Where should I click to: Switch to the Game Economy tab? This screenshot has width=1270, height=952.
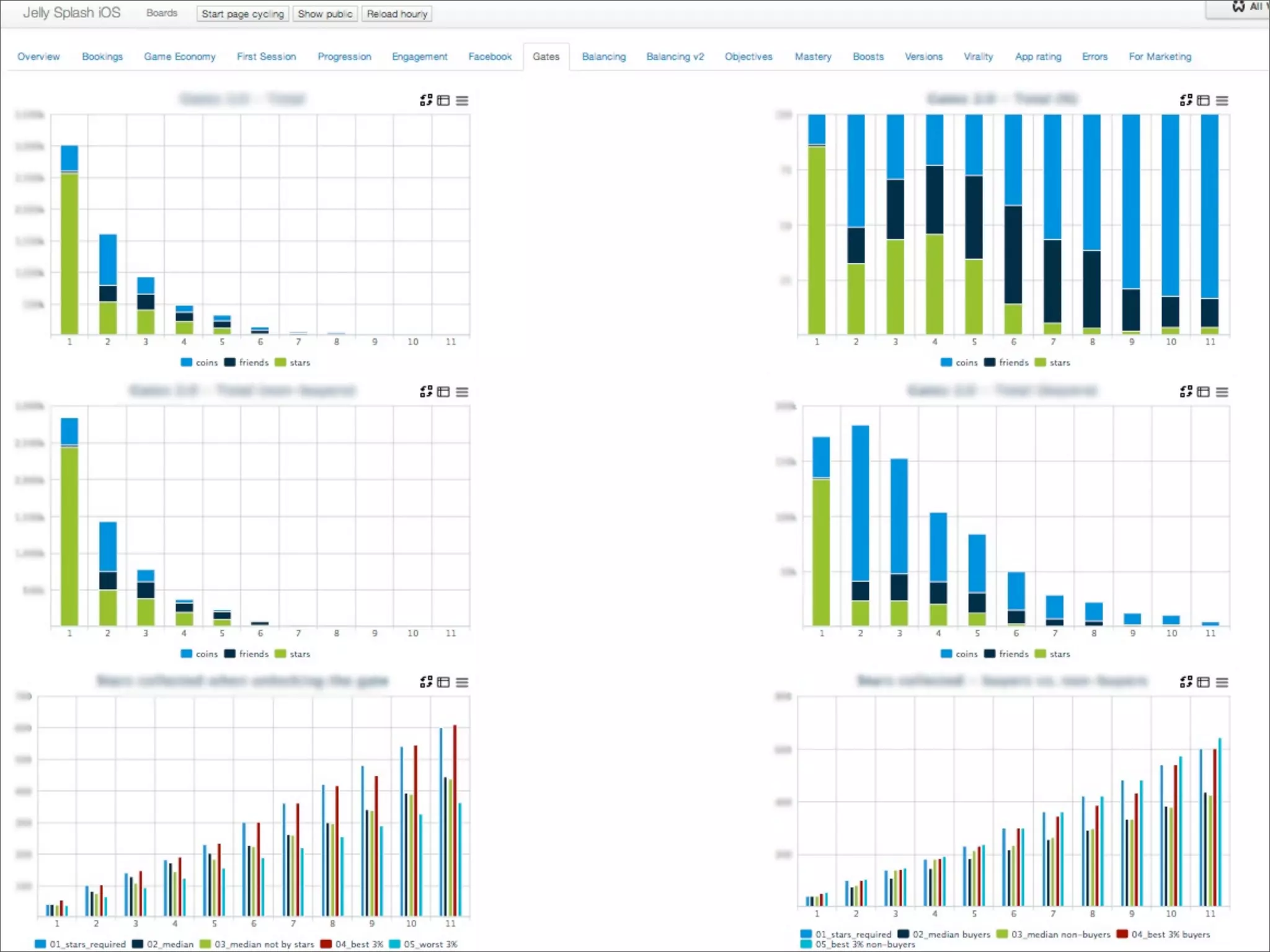tap(180, 56)
